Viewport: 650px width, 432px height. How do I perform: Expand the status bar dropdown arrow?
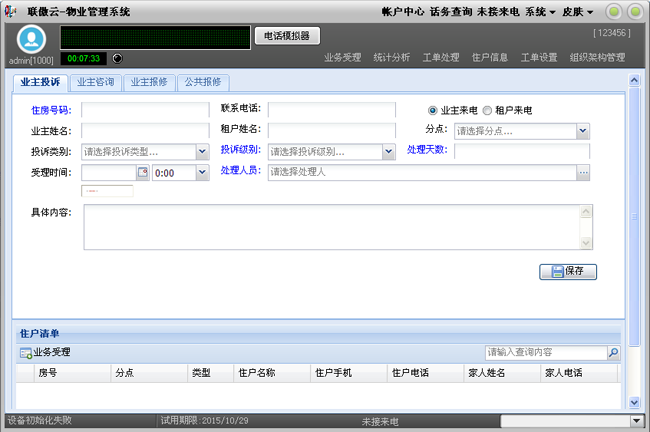coord(637,421)
